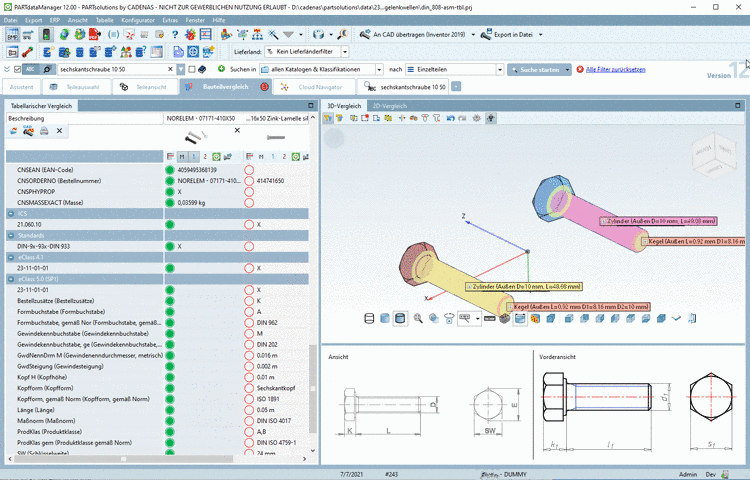Select the shaded cylinder with edges icon
The image size is (750, 480).
click(x=400, y=318)
